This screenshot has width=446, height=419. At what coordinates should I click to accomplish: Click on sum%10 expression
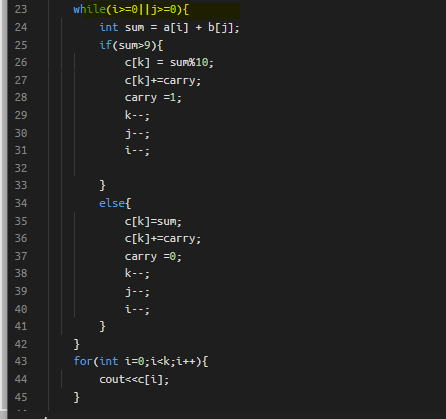(x=189, y=62)
